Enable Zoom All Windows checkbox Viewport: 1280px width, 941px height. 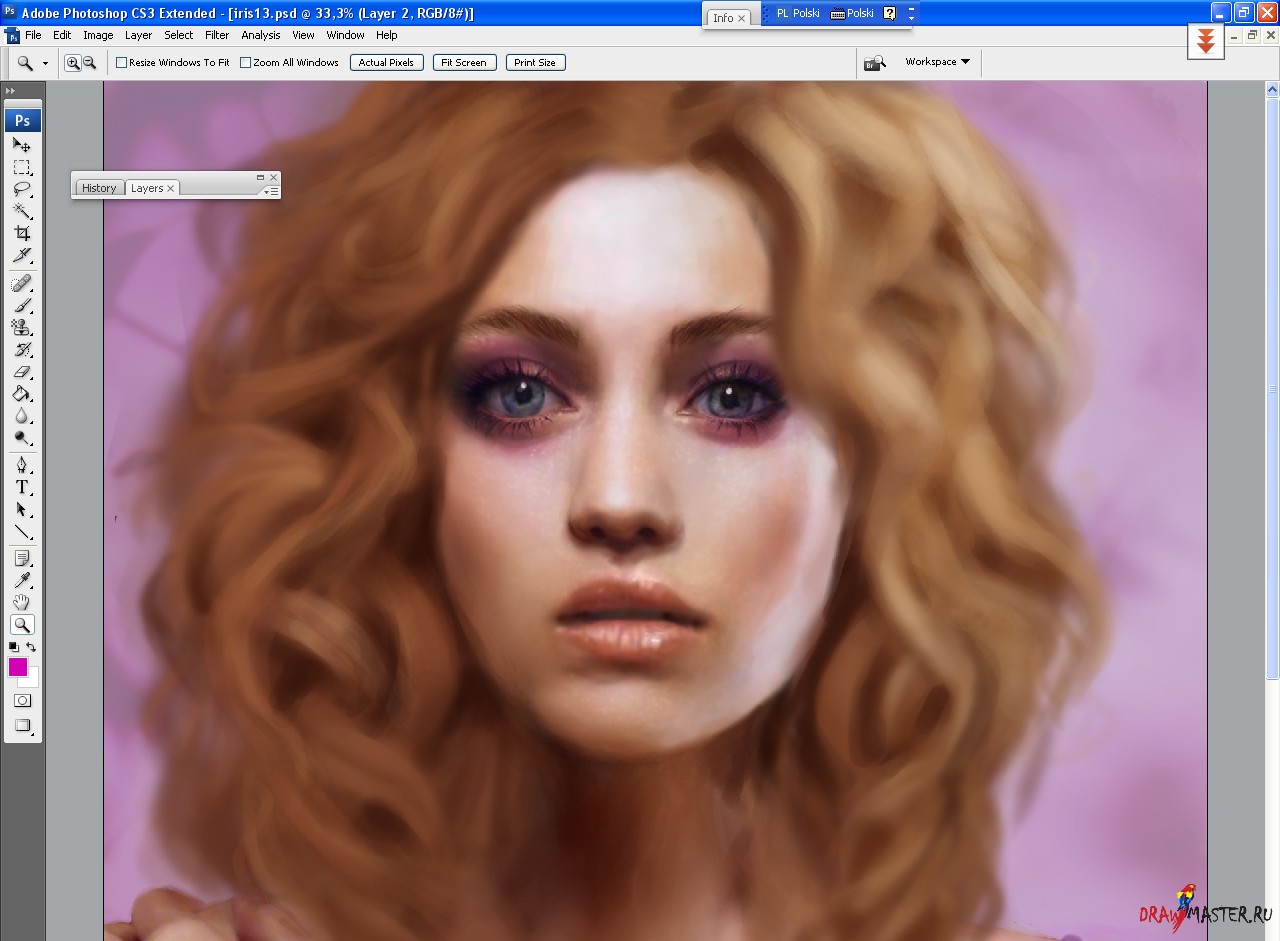pos(245,62)
